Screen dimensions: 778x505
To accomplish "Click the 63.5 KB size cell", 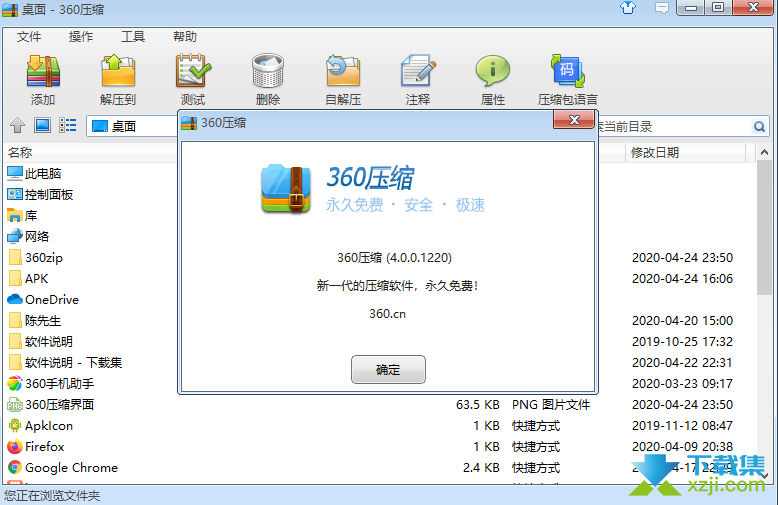I will [x=478, y=405].
